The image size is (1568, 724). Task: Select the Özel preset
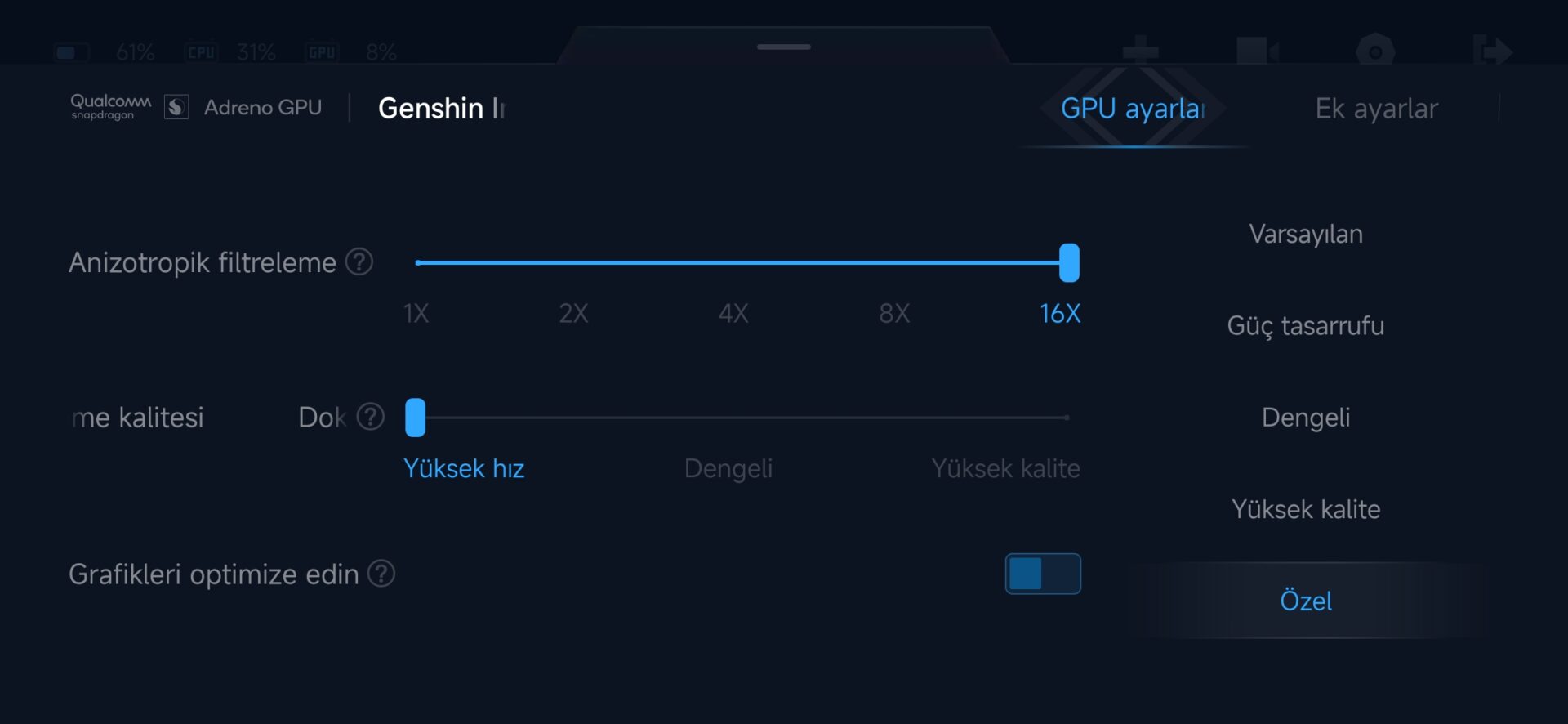1305,601
